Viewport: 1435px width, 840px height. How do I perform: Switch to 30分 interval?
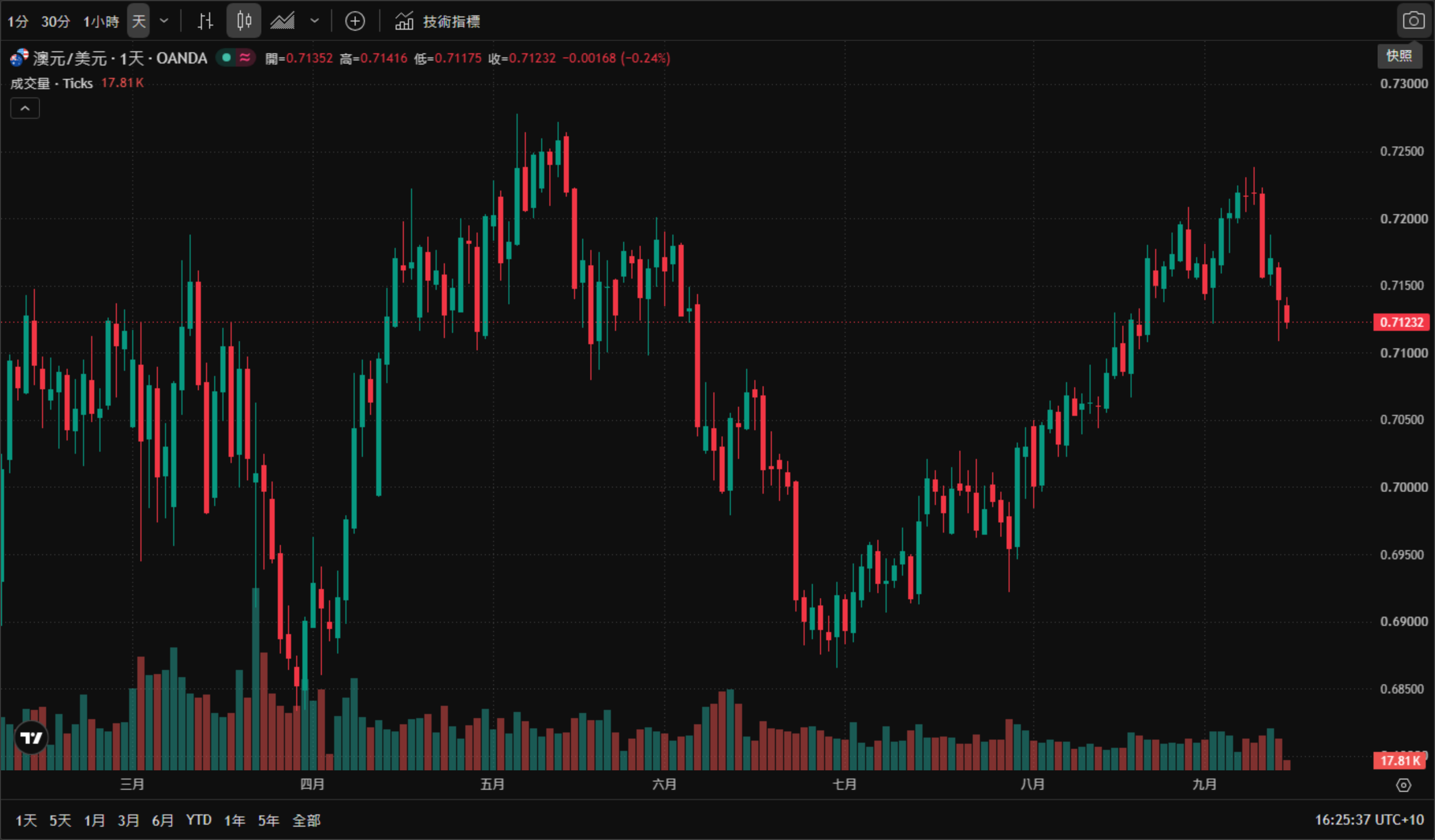point(55,22)
